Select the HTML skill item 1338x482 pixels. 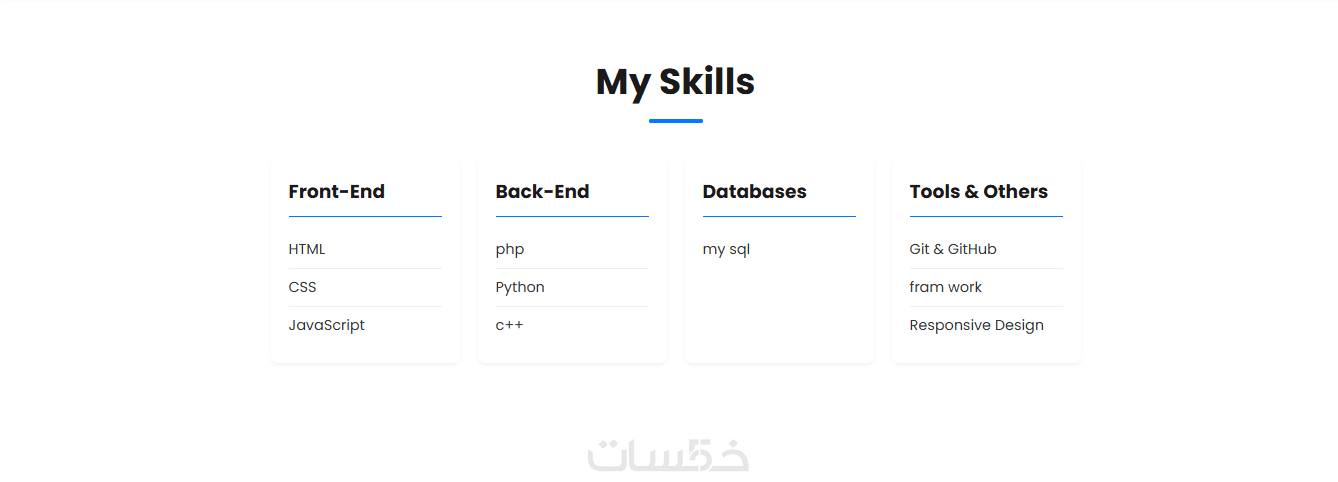pyautogui.click(x=307, y=249)
